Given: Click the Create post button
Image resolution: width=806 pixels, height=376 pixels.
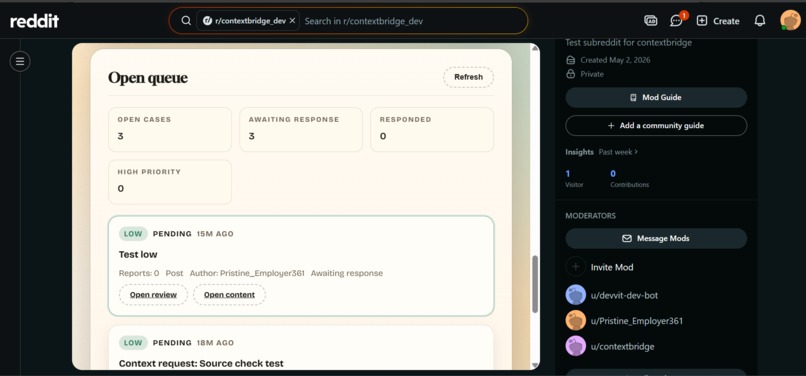Looking at the screenshot, I should click(718, 21).
